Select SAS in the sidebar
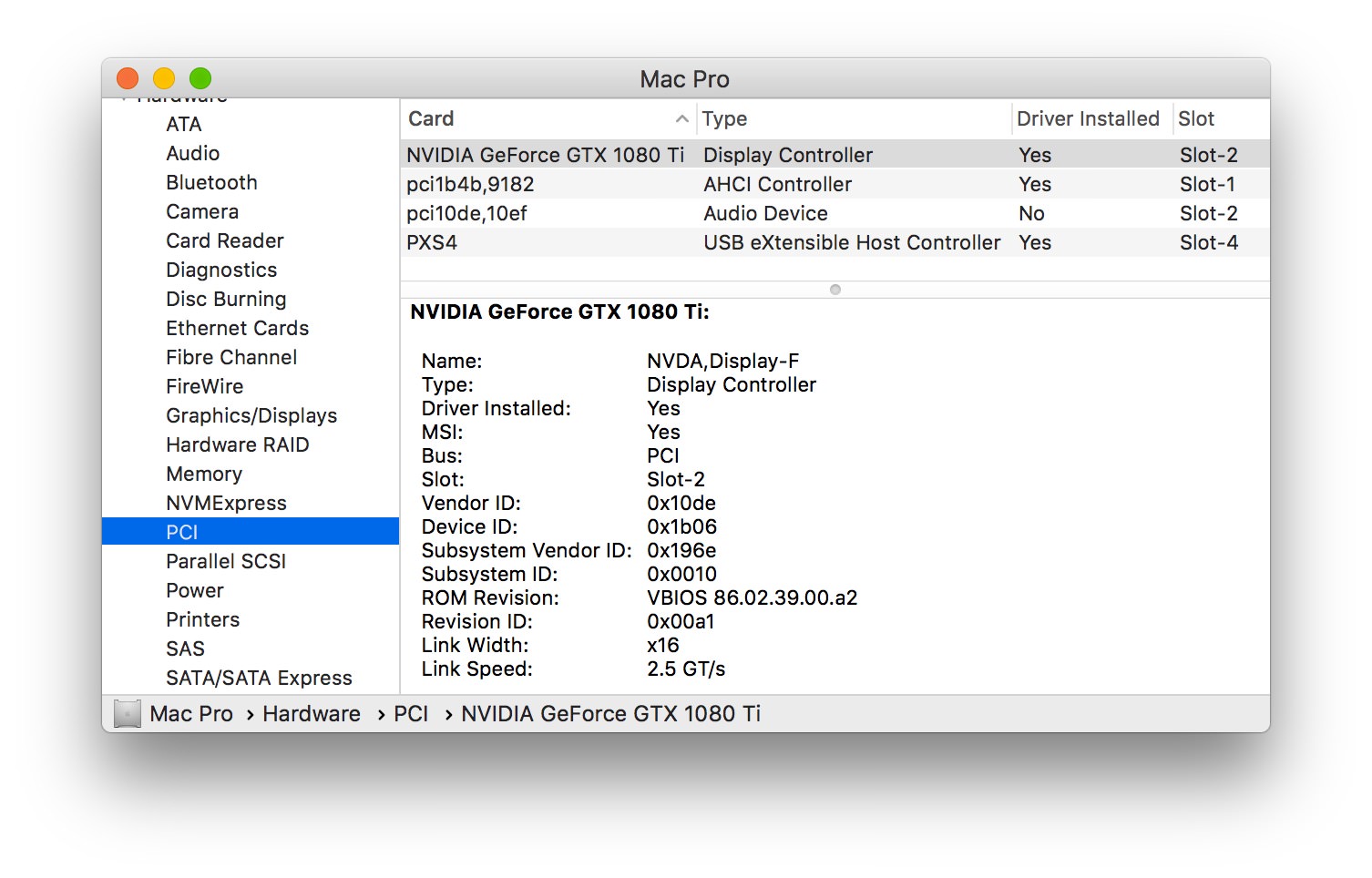The image size is (1372, 878). (185, 648)
